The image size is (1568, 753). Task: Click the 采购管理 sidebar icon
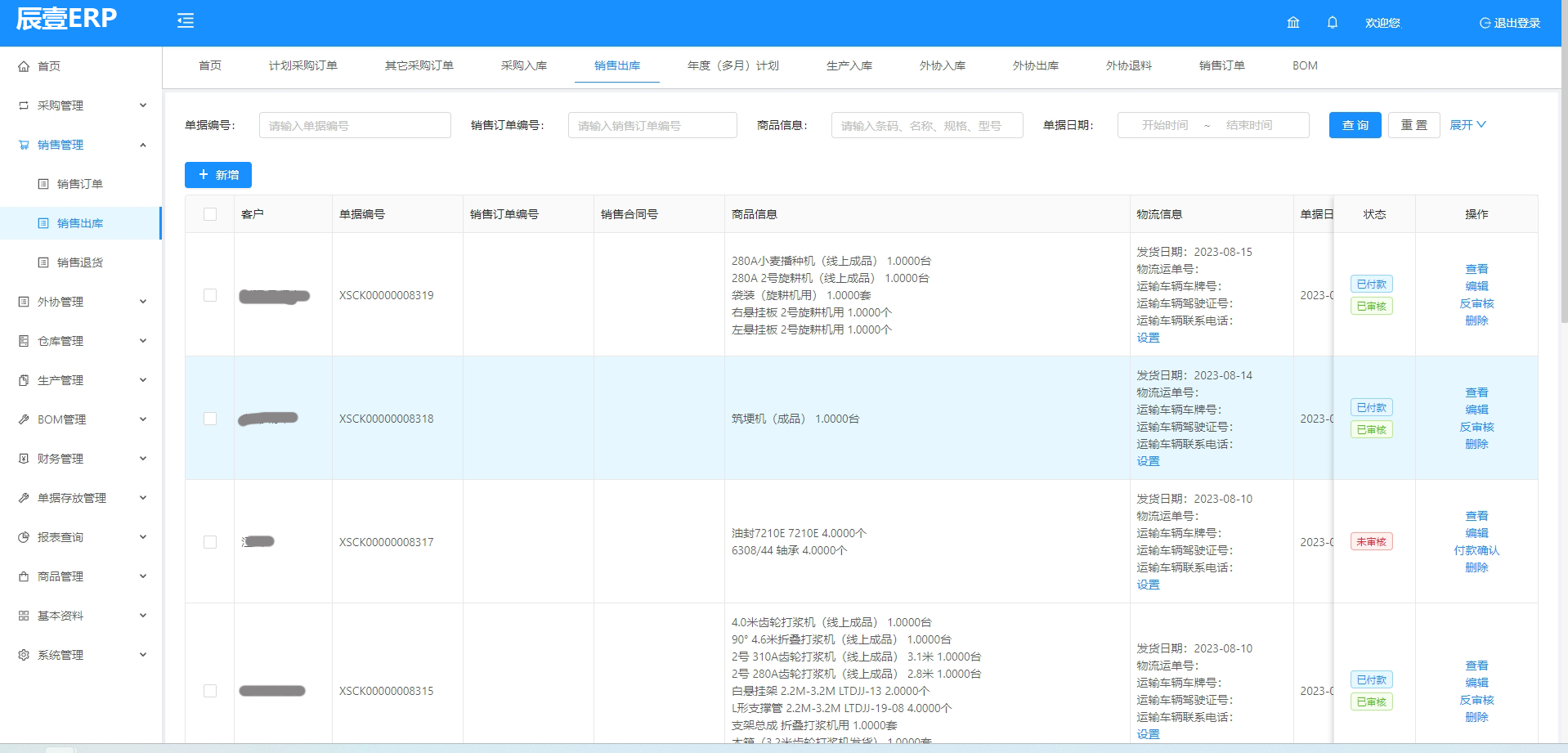[24, 105]
